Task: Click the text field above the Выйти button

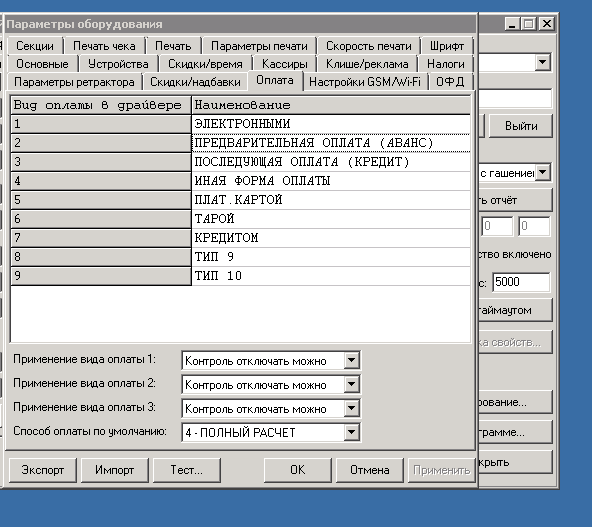Action: tap(515, 99)
